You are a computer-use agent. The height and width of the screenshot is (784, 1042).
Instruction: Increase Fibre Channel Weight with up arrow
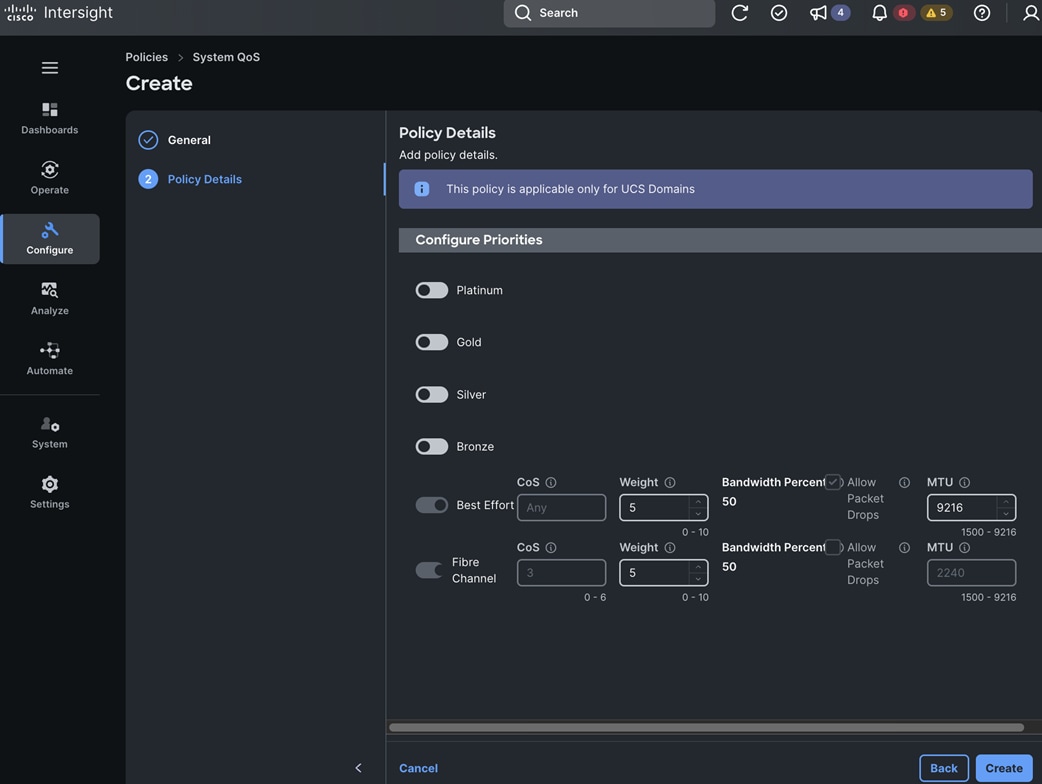point(698,567)
